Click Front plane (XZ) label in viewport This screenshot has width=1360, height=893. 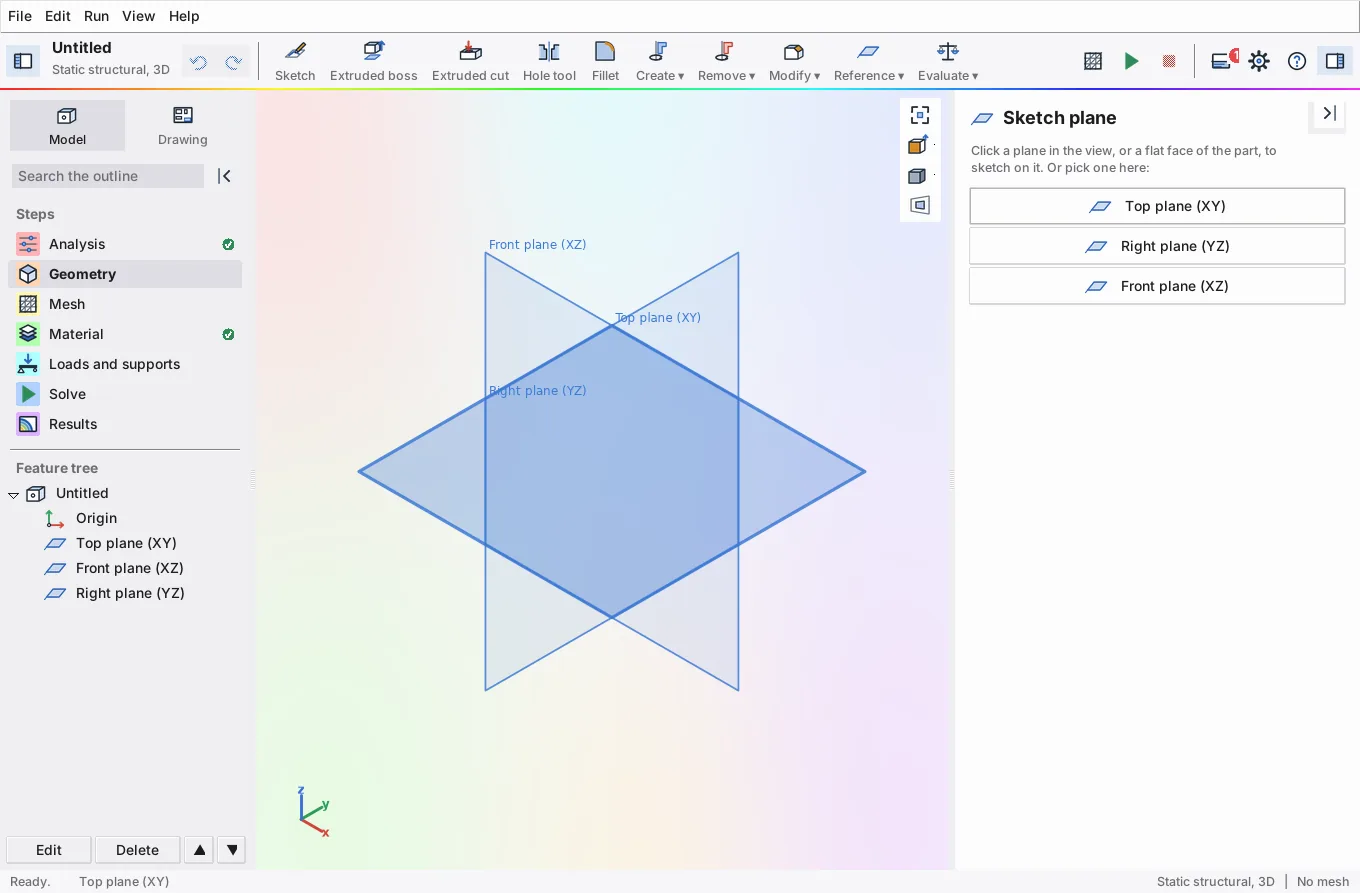pos(537,244)
